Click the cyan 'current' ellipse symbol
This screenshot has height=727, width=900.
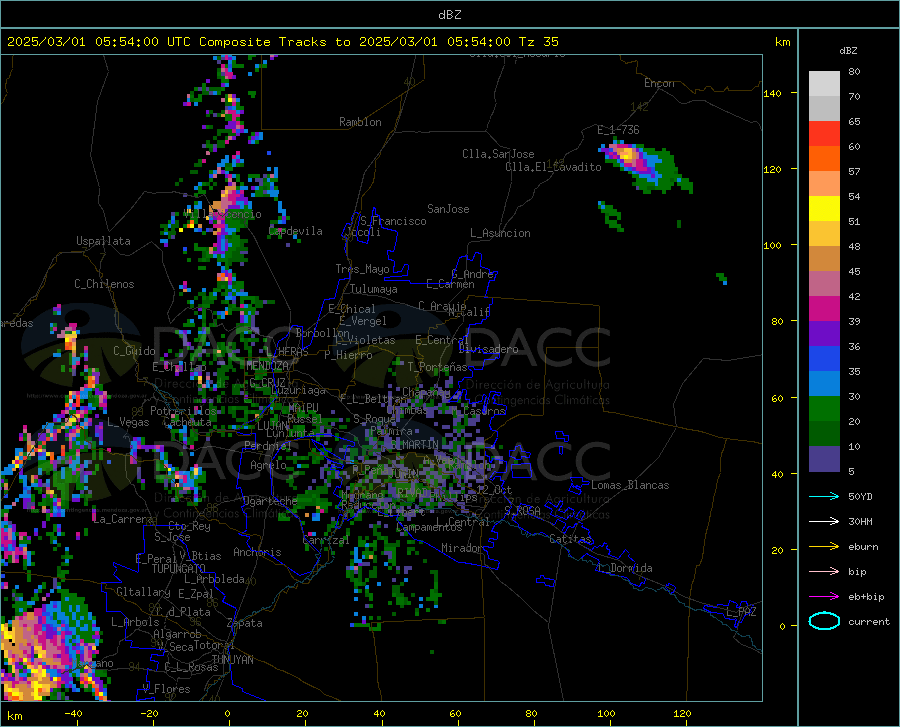click(824, 621)
